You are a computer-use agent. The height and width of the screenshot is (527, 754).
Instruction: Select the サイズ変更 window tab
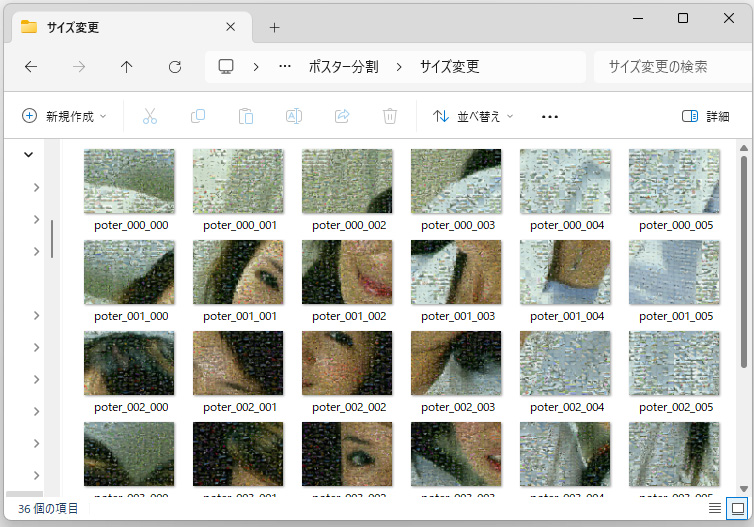click(x=120, y=27)
